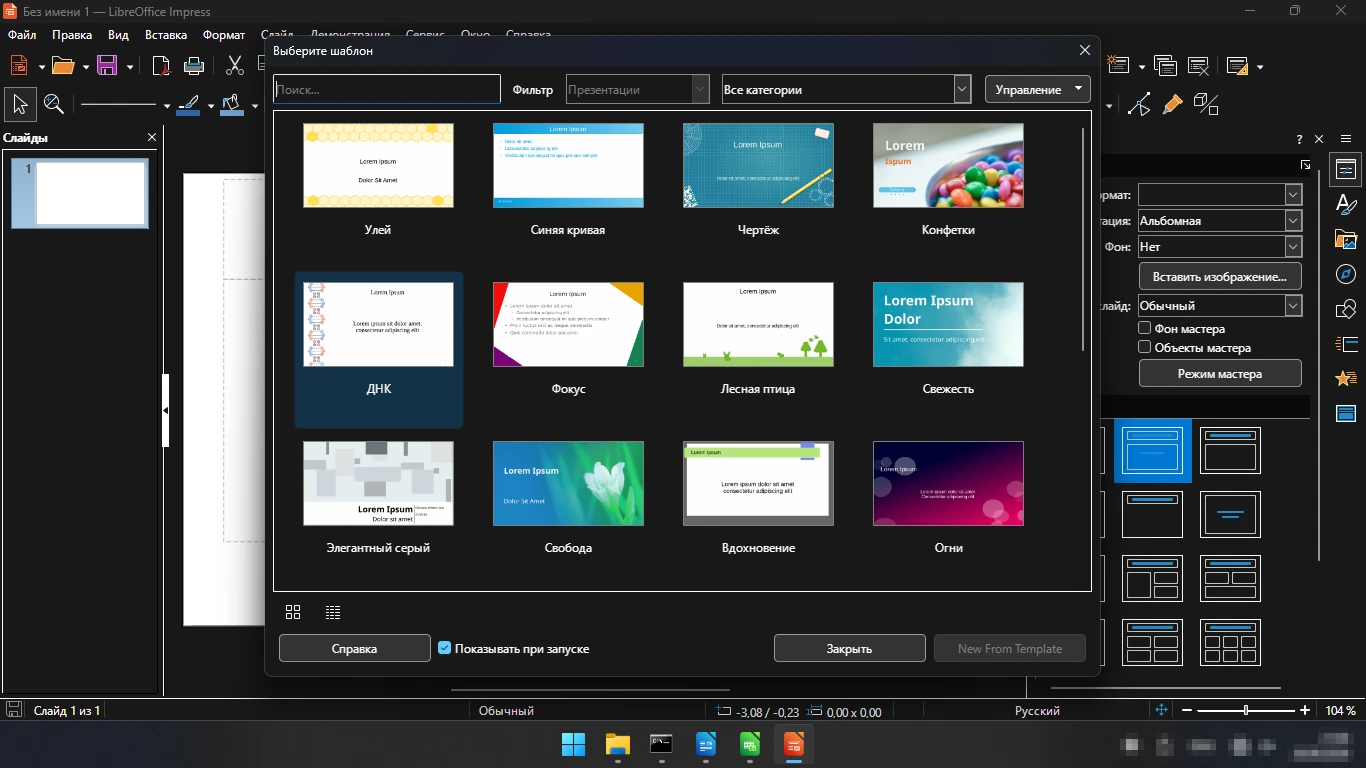Click the Режим мастера button
Image resolution: width=1366 pixels, height=768 pixels.
(x=1220, y=374)
